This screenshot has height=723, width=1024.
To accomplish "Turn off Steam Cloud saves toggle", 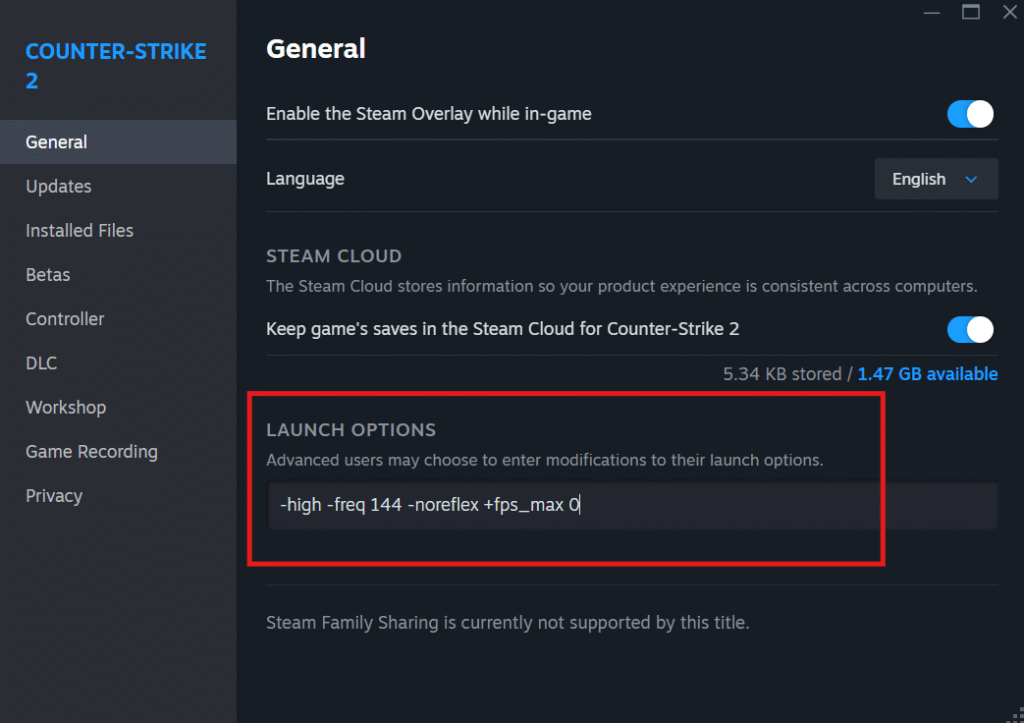I will tap(970, 329).
